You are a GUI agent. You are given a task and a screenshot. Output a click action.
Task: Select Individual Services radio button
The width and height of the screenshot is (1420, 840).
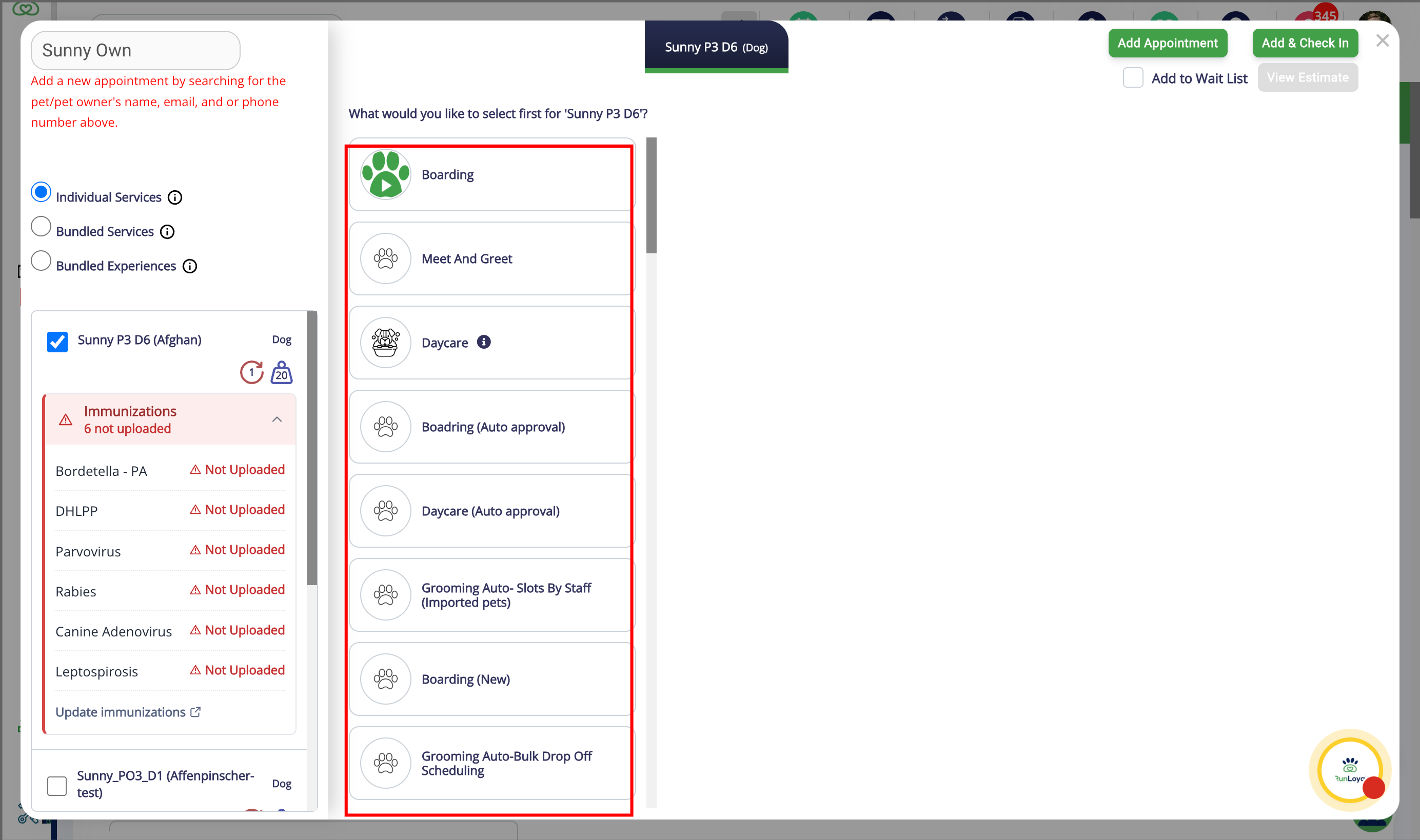pos(41,192)
